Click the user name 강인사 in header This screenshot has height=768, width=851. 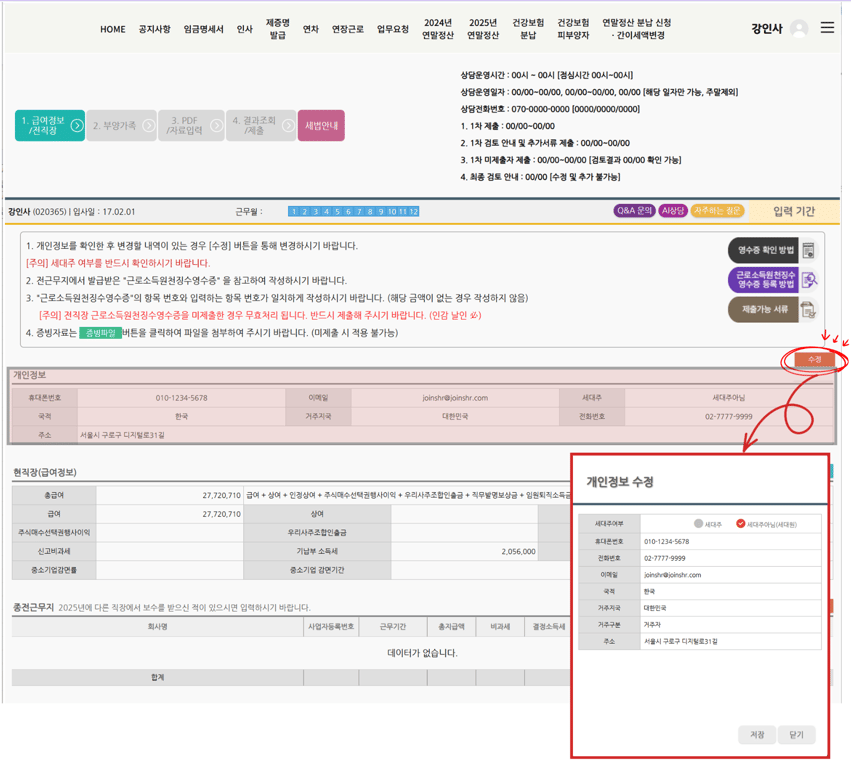coord(766,29)
